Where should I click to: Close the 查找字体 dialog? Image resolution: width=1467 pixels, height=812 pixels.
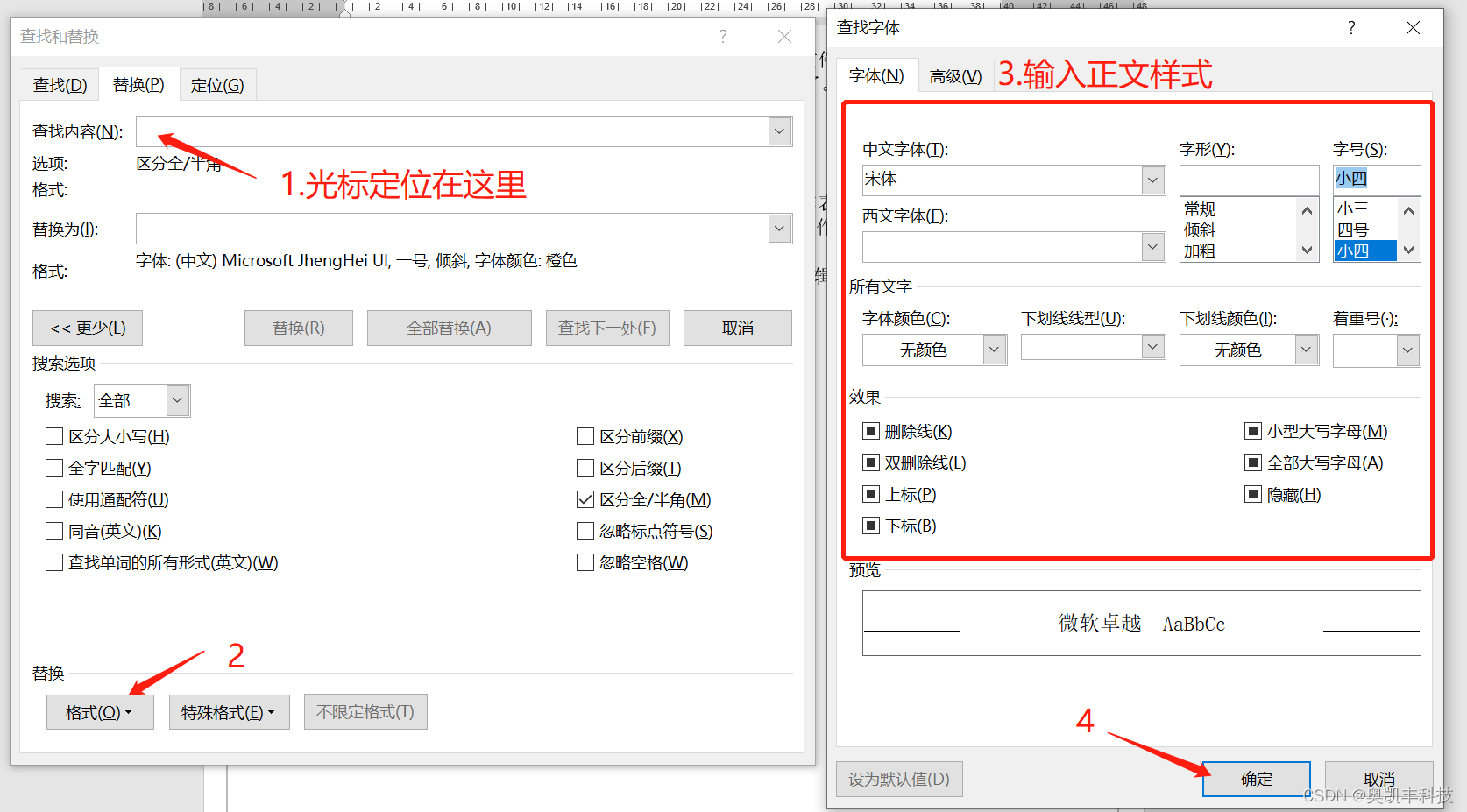pos(1413,28)
